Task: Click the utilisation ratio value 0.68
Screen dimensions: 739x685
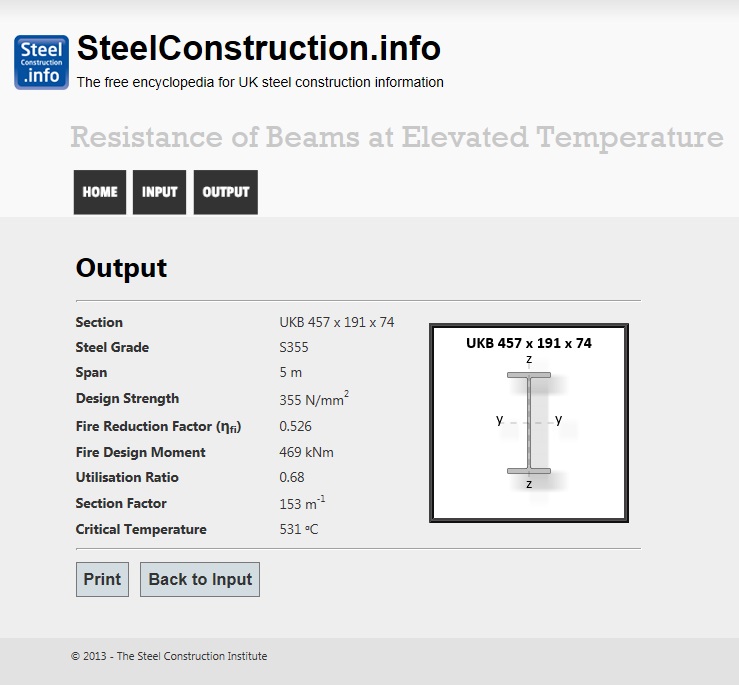Action: pos(292,477)
